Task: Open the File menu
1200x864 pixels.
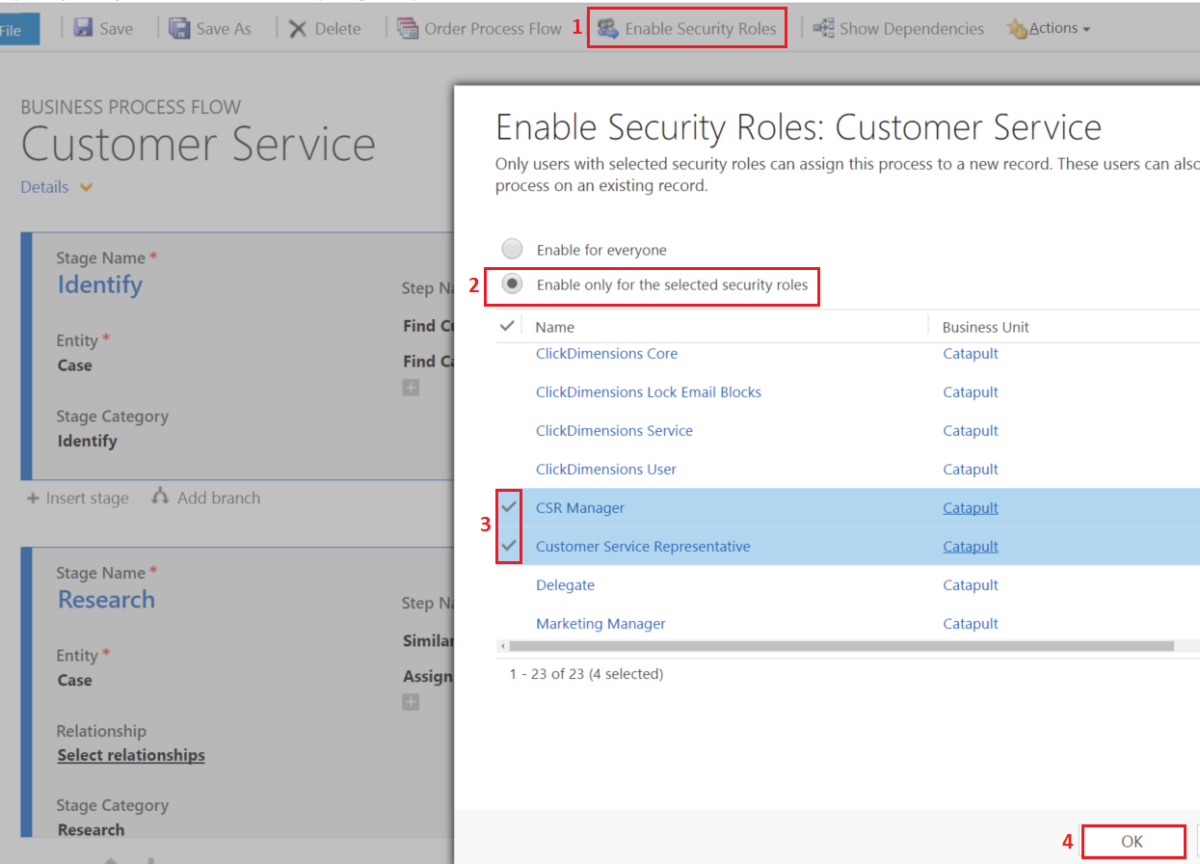Action: point(17,29)
